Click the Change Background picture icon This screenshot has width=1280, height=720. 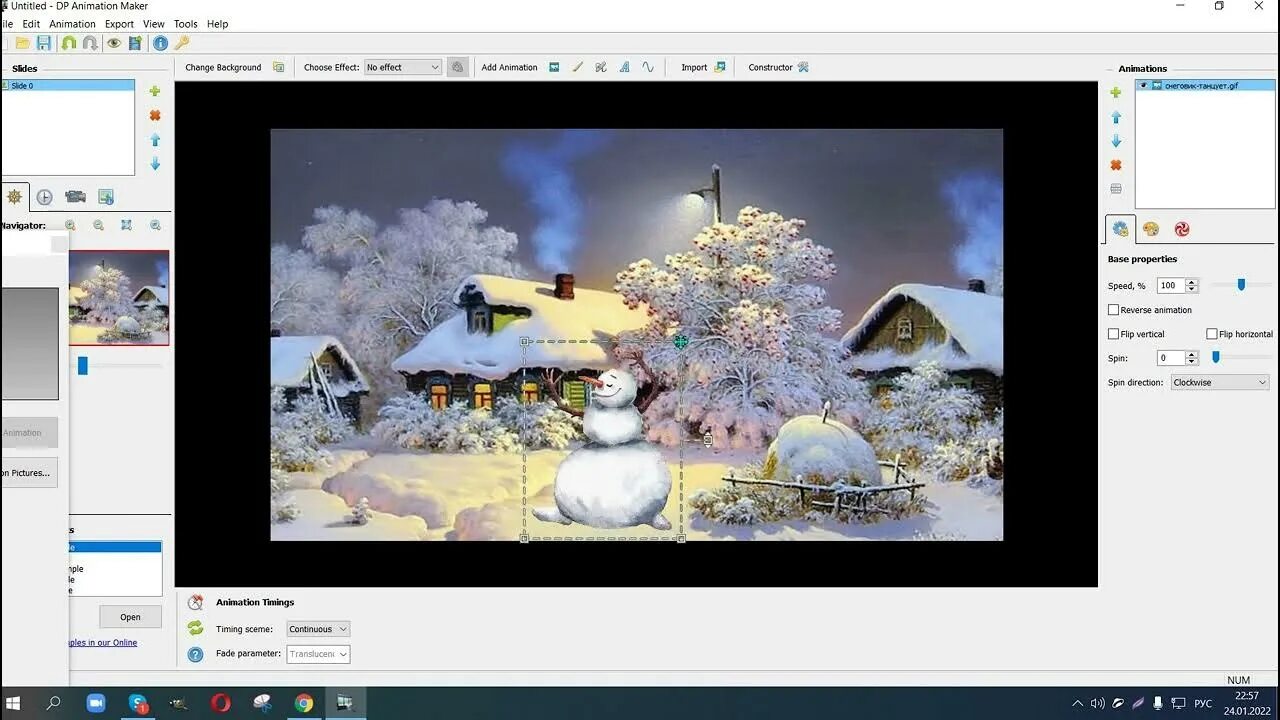[279, 67]
